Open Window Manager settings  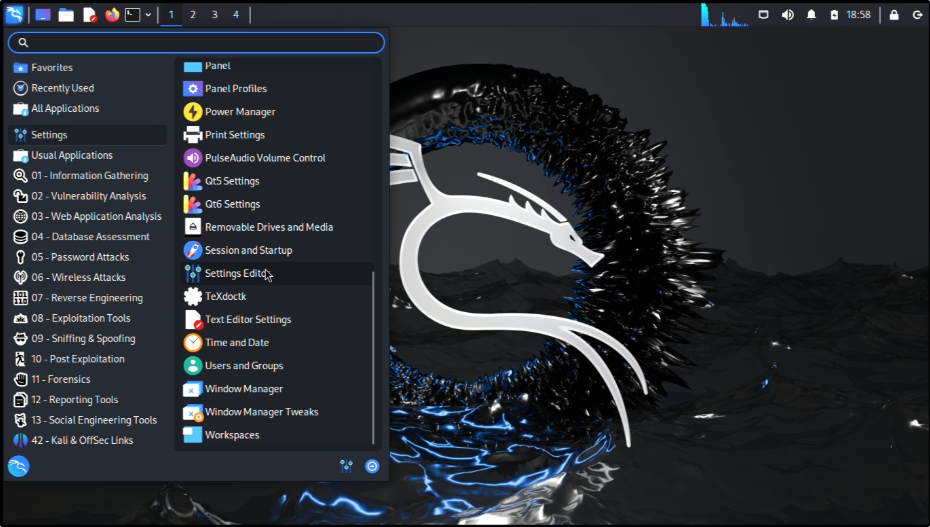tap(277, 389)
